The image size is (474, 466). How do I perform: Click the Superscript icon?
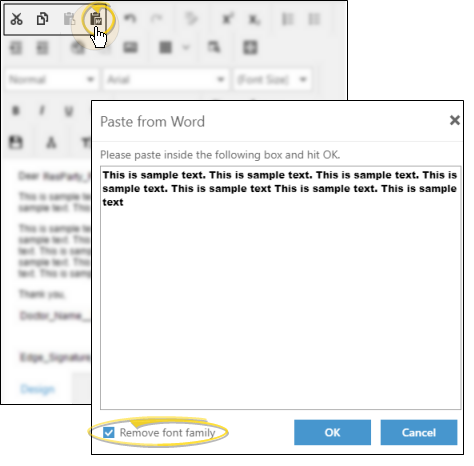tap(228, 19)
